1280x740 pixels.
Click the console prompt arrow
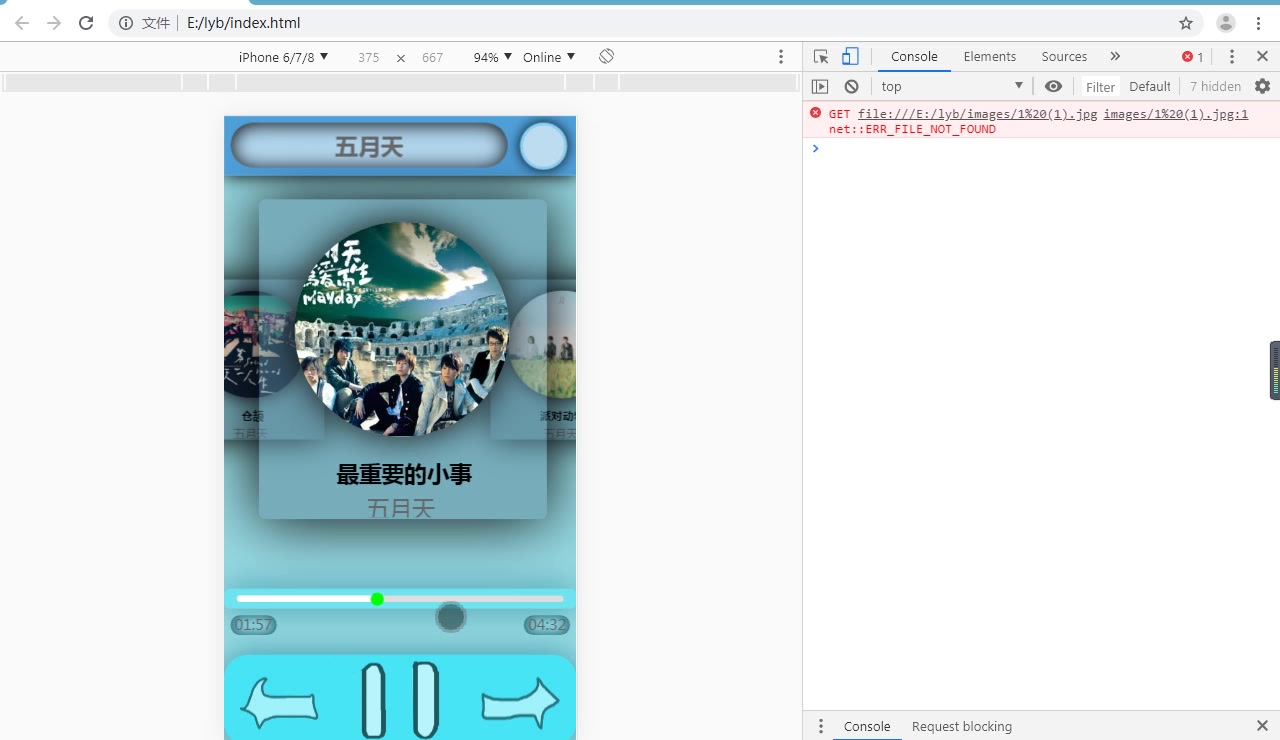point(815,148)
